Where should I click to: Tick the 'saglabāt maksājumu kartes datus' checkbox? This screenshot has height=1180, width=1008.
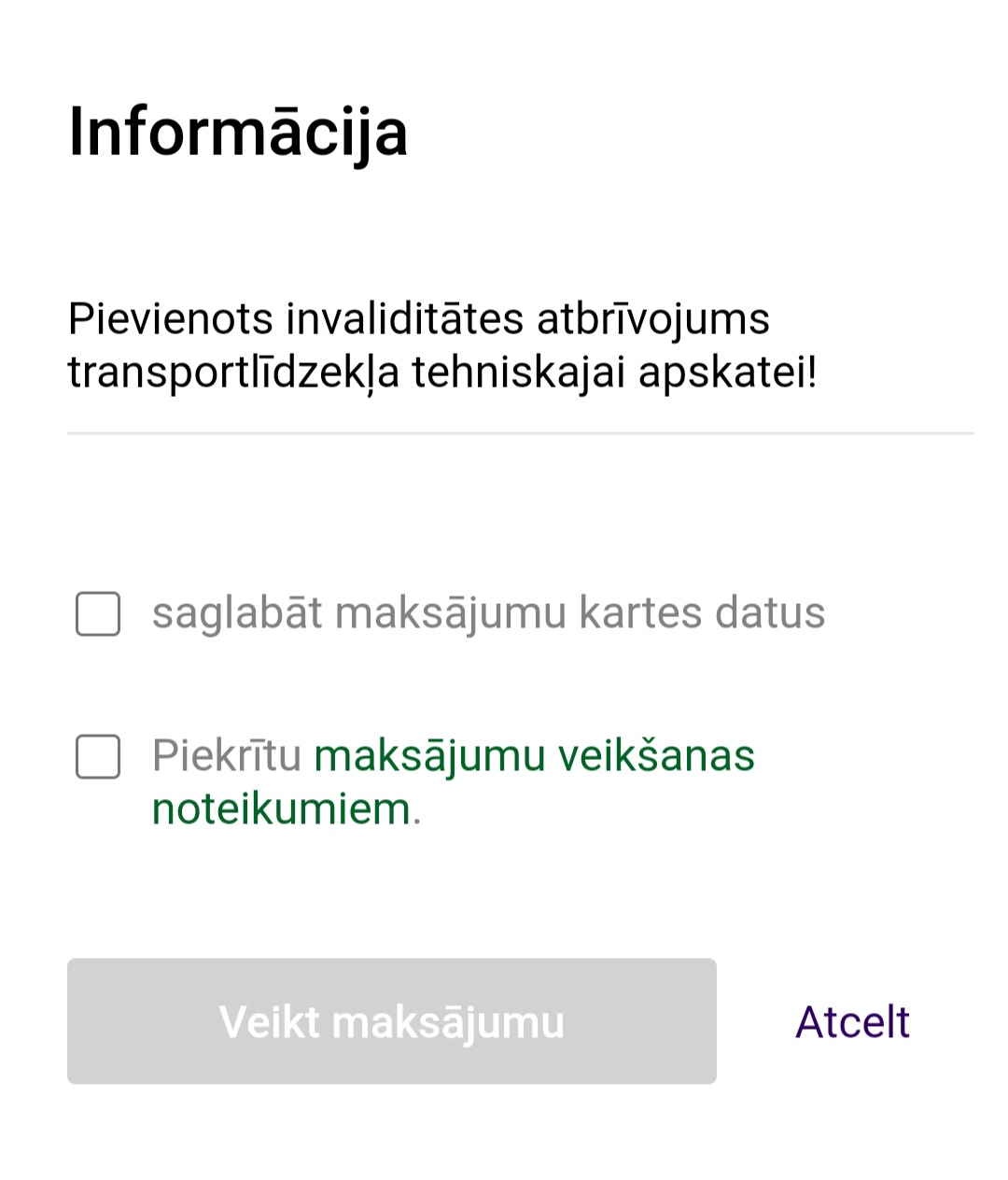[x=98, y=613]
